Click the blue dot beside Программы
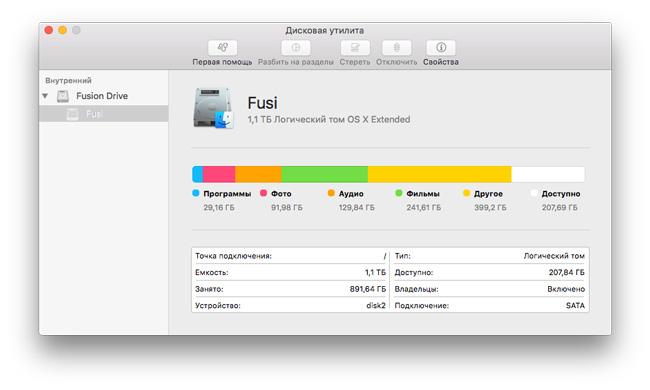The height and width of the screenshot is (390, 650). coord(196,193)
